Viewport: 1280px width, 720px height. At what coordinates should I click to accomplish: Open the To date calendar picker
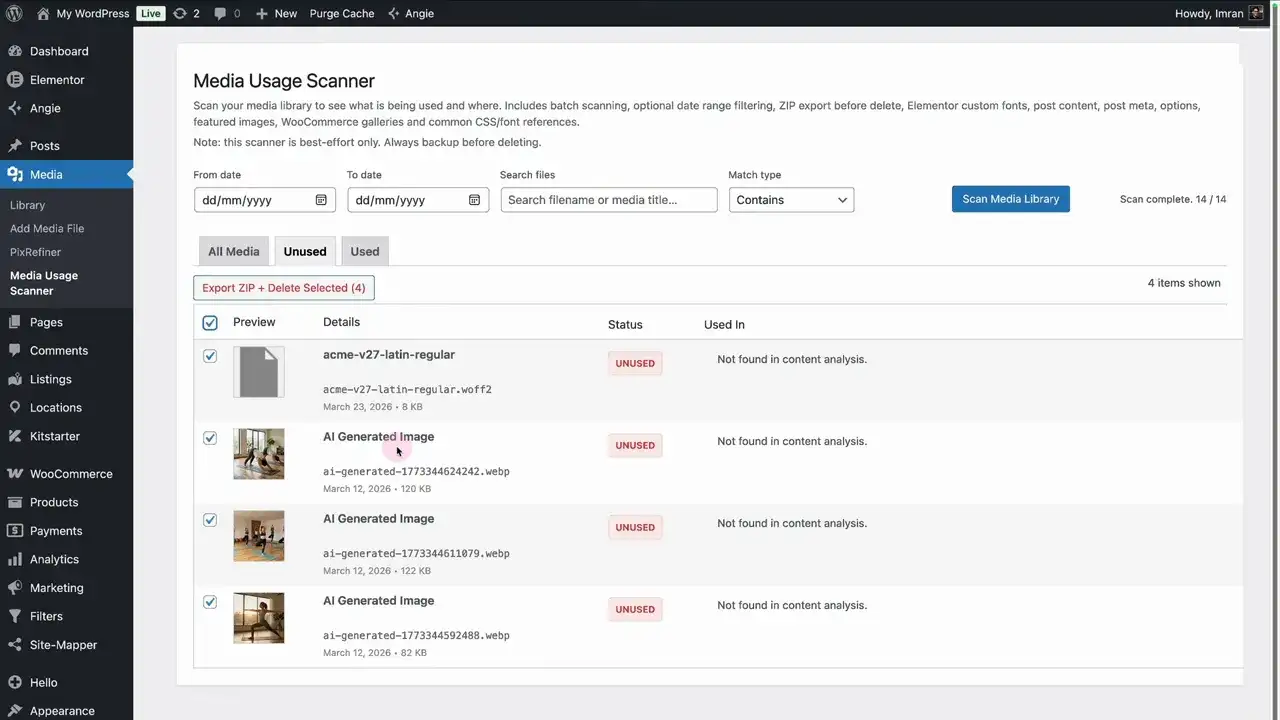(x=474, y=200)
